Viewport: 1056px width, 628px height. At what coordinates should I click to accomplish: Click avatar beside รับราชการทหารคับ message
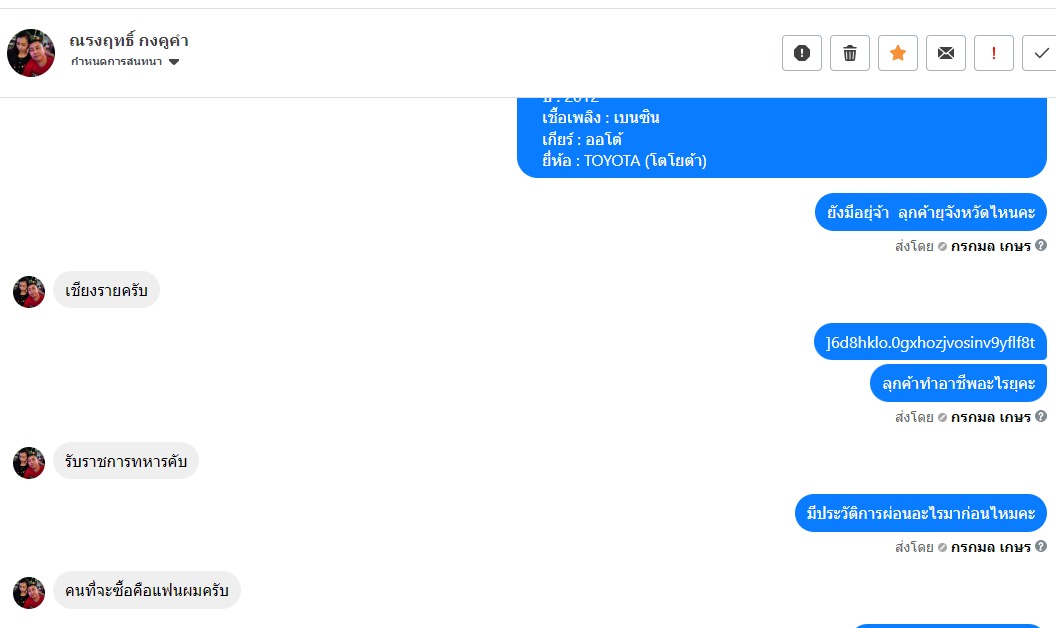coord(29,462)
